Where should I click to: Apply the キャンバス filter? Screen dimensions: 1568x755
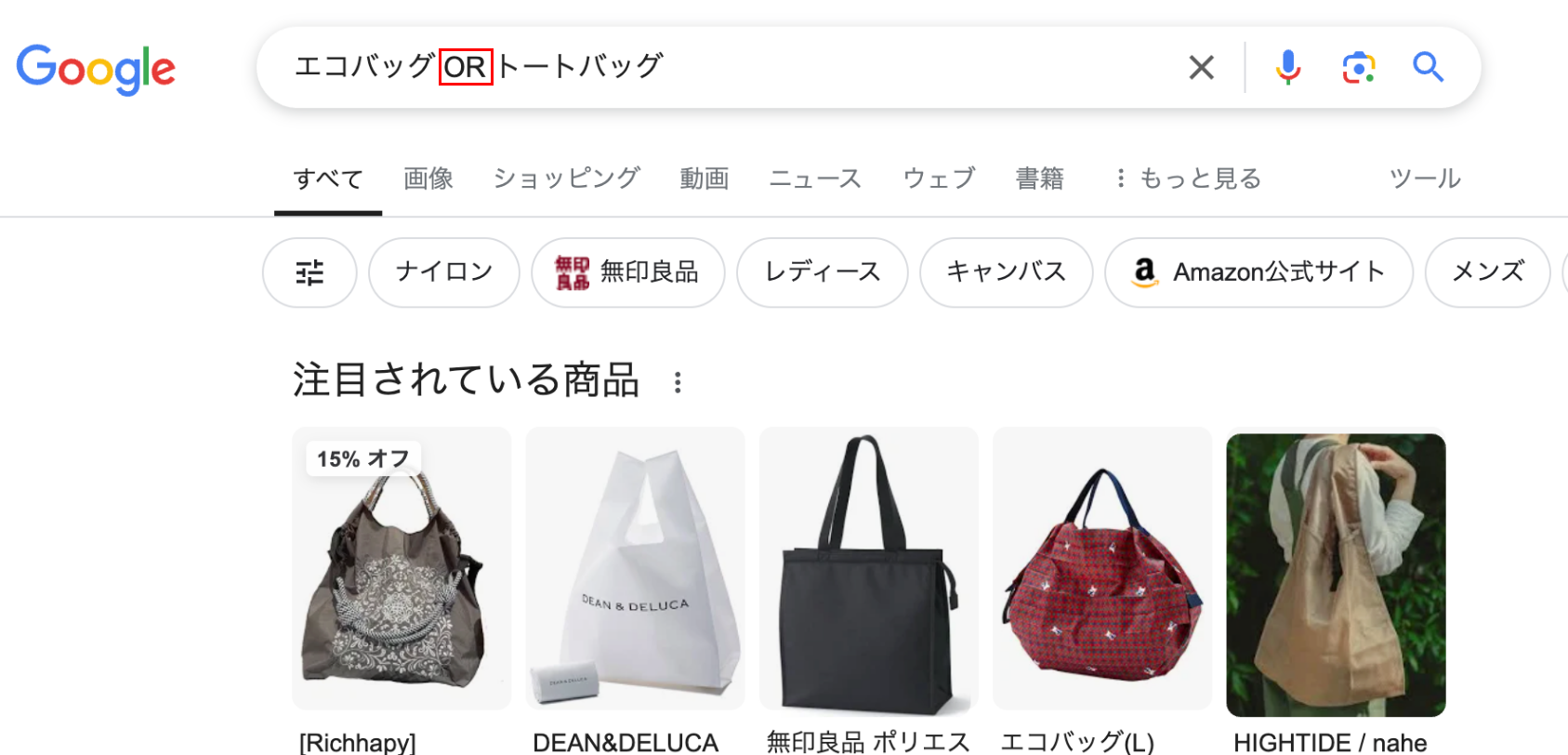[1007, 272]
